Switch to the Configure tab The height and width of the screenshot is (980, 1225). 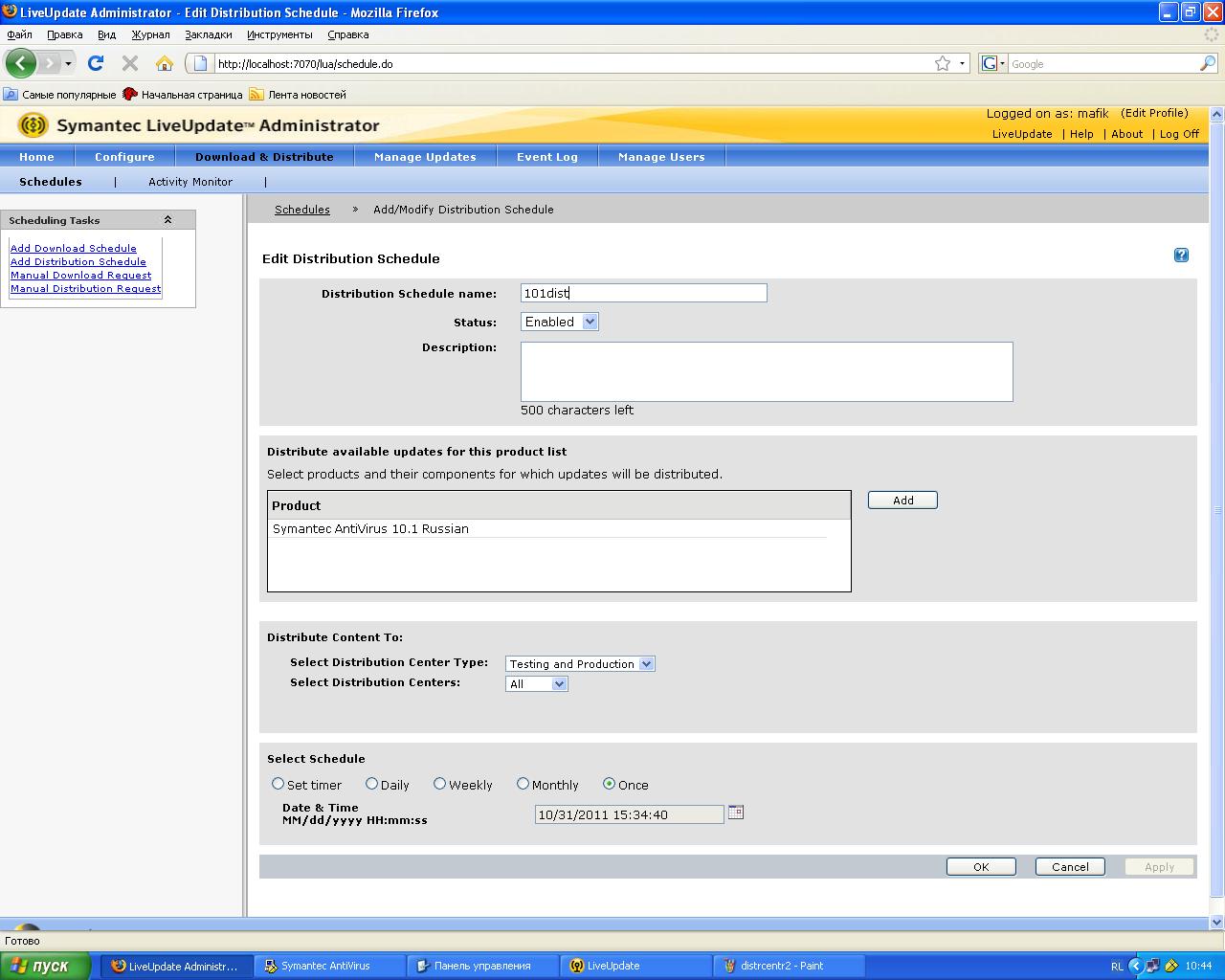(x=124, y=157)
